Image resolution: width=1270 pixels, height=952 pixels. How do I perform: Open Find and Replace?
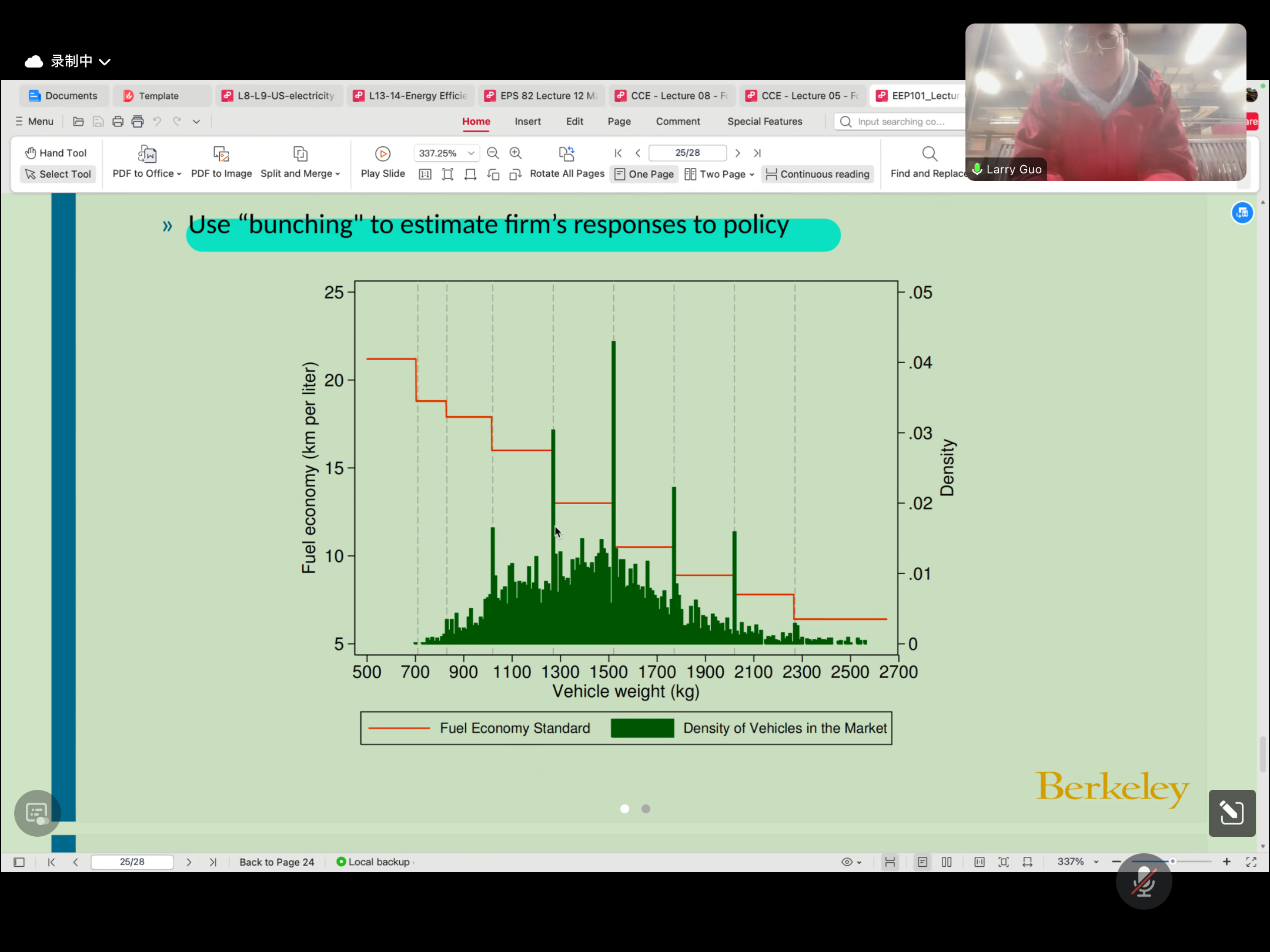(929, 162)
